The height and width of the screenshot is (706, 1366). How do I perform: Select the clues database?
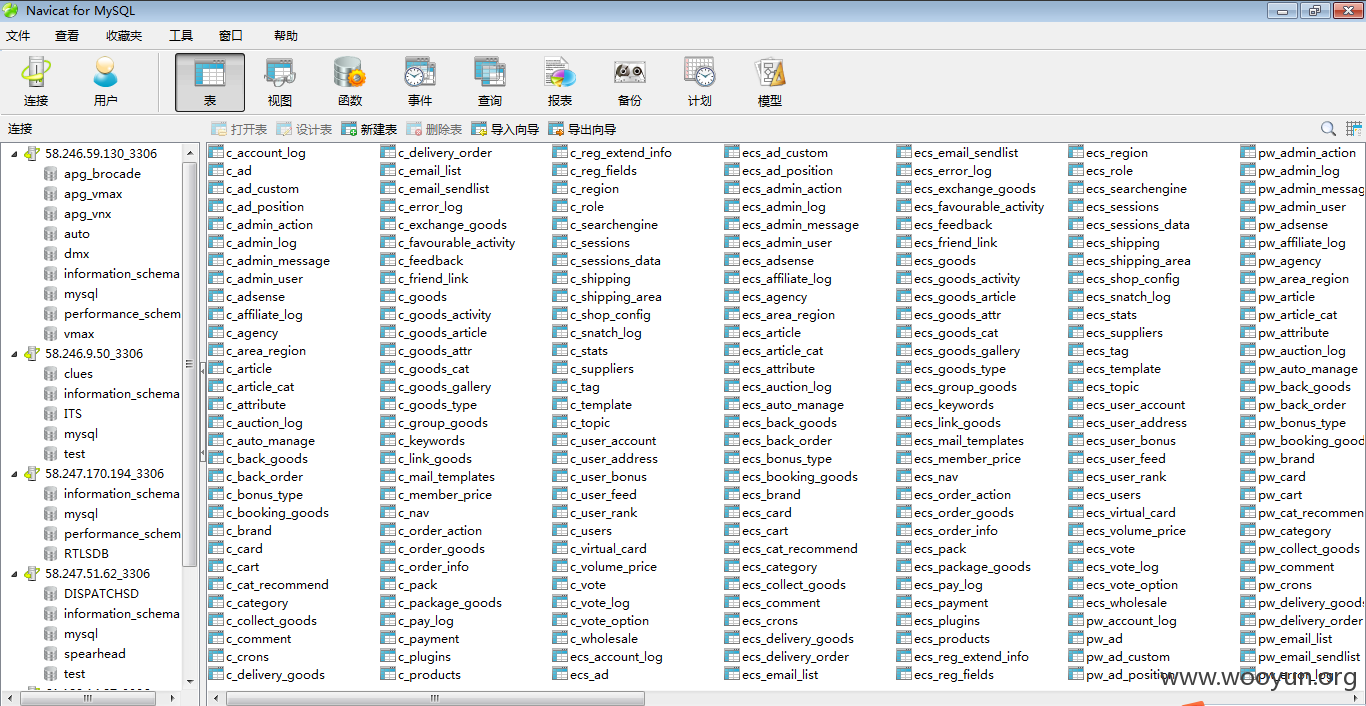pyautogui.click(x=68, y=374)
